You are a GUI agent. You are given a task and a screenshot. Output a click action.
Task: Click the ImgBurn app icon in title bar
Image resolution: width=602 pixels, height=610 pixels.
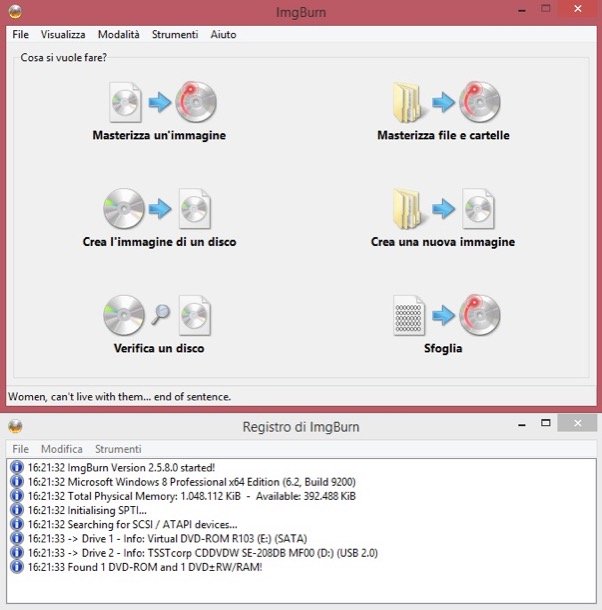click(15, 11)
